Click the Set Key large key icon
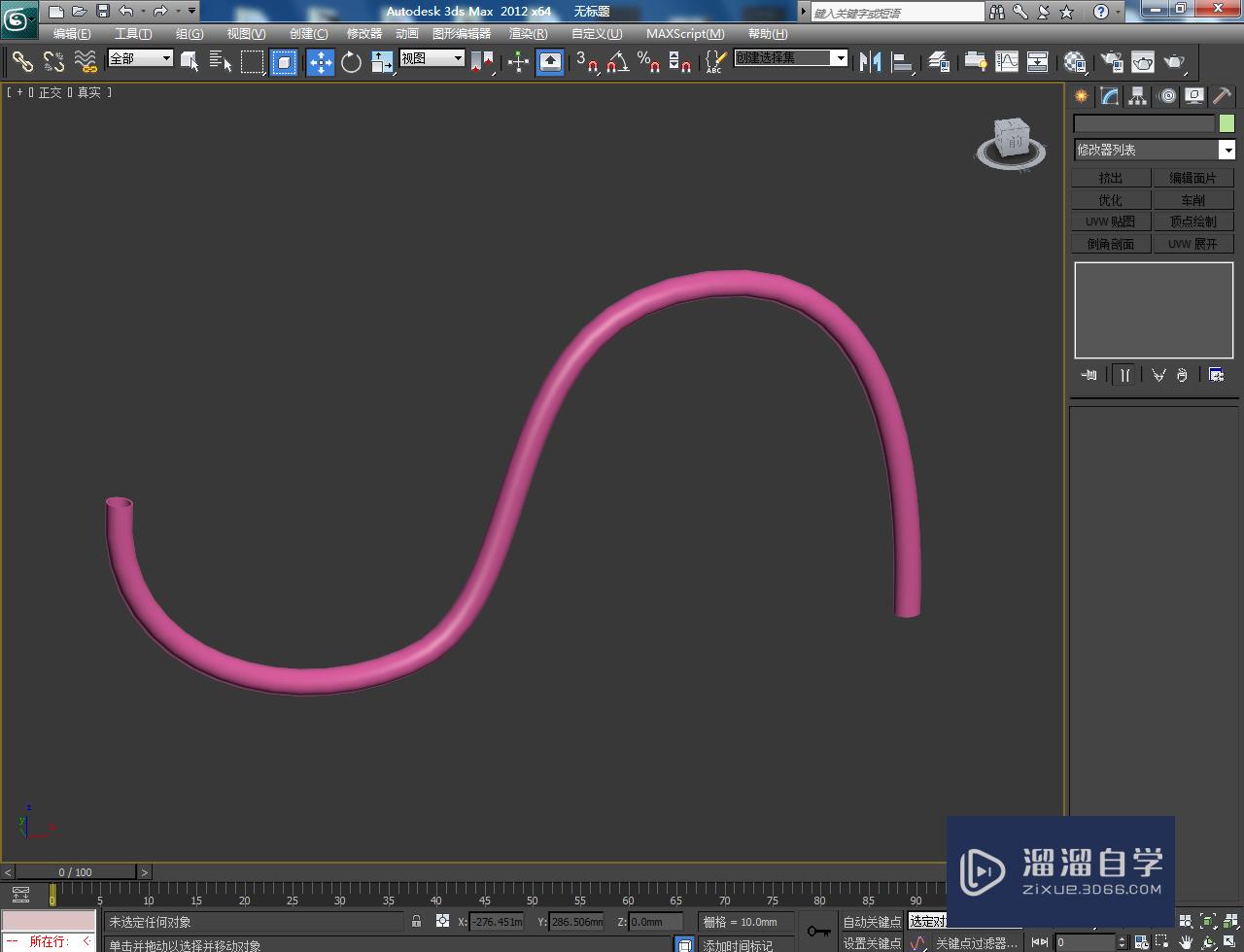 pyautogui.click(x=818, y=932)
